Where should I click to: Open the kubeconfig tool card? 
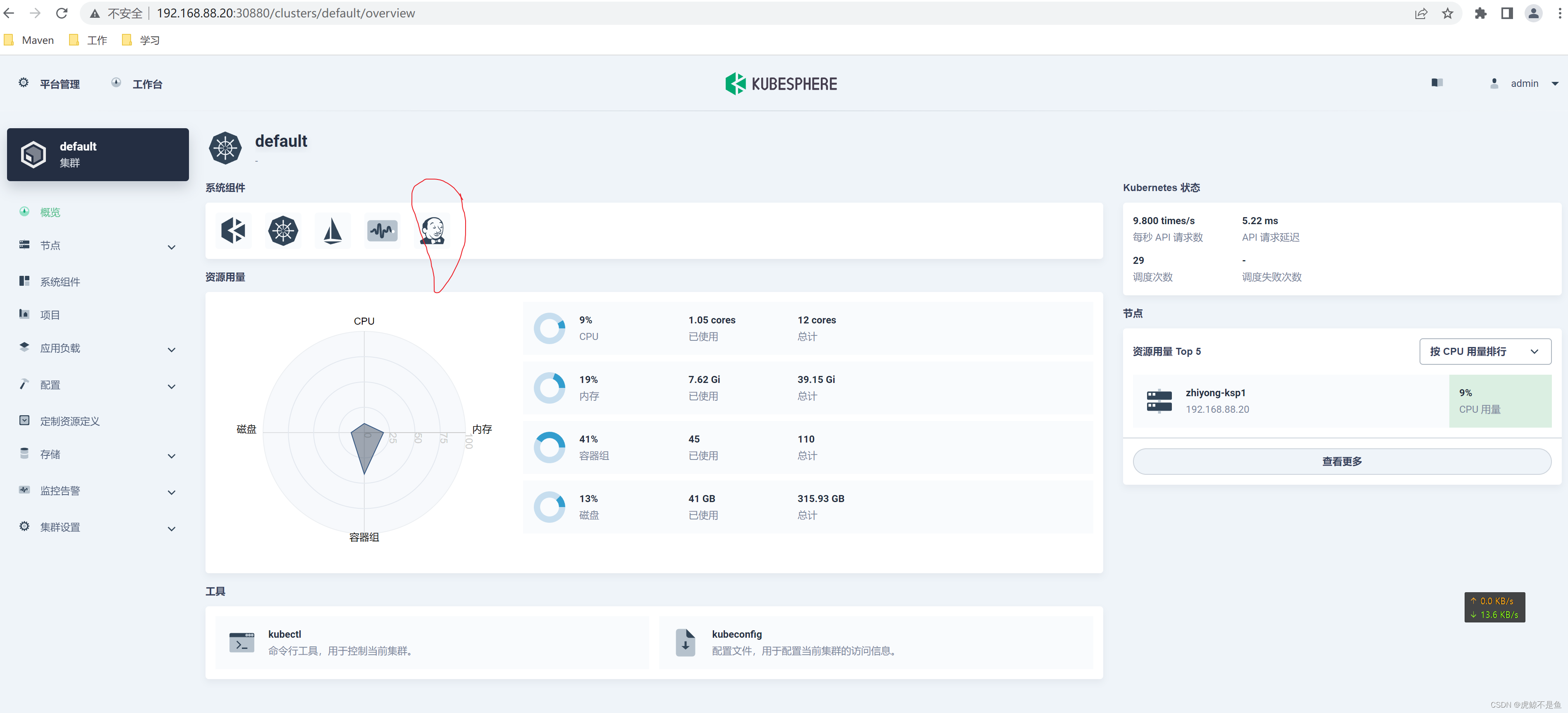pyautogui.click(x=875, y=642)
